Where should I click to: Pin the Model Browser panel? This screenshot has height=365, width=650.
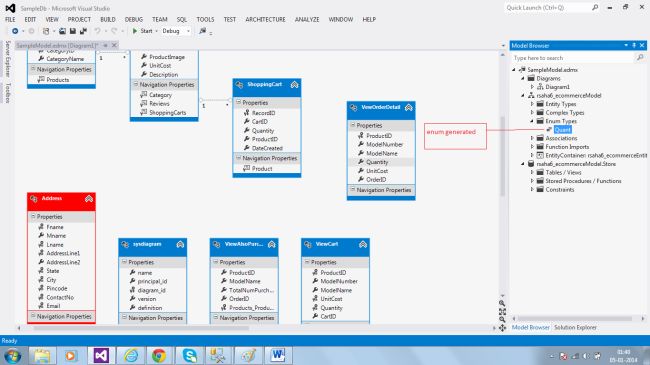point(634,45)
